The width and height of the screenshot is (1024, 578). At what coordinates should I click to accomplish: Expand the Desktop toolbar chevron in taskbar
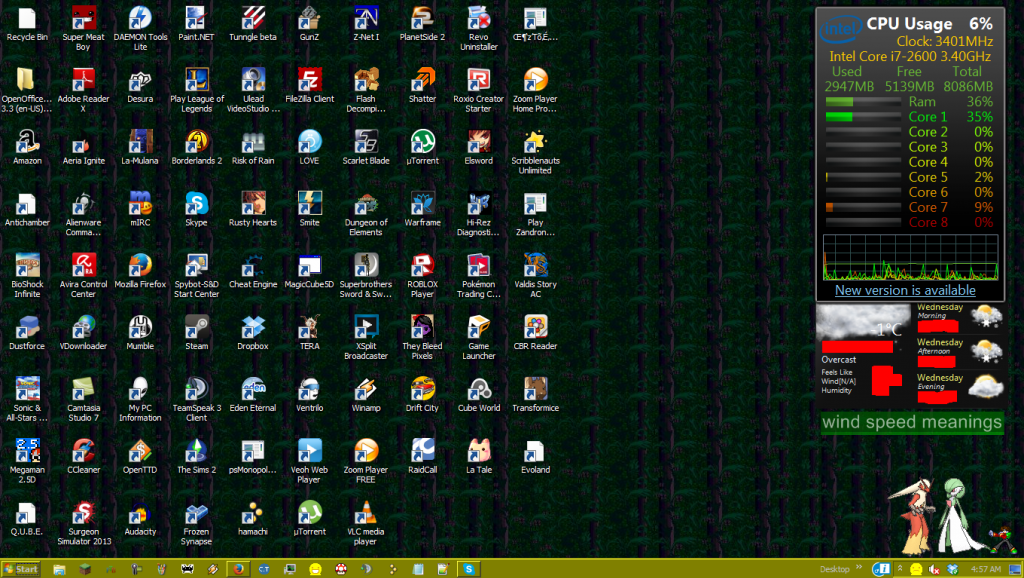[x=857, y=569]
